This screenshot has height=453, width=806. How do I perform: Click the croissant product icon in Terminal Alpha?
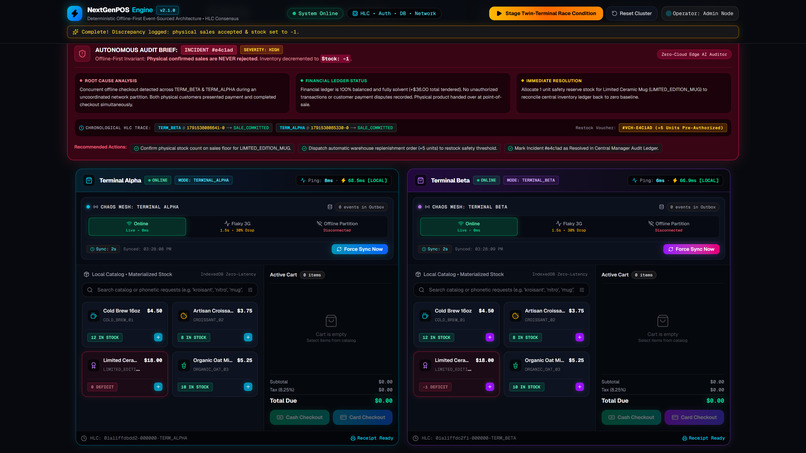[x=184, y=316]
